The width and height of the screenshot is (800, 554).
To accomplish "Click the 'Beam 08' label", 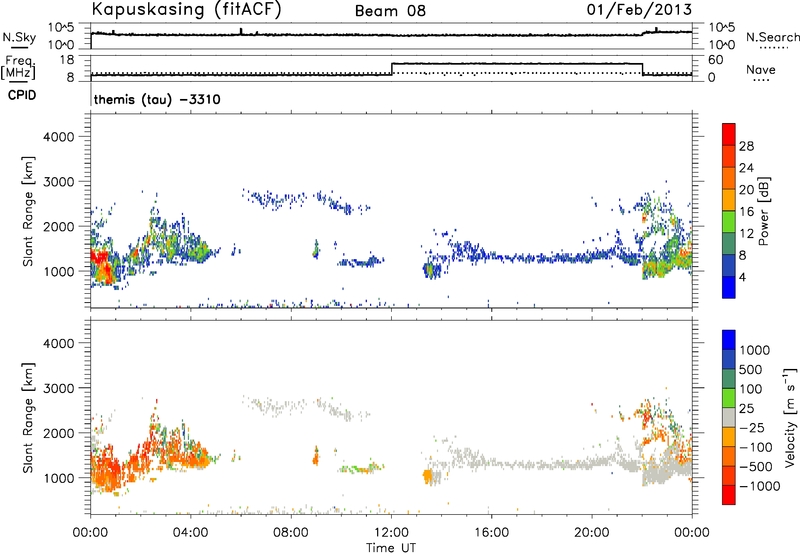I will click(x=390, y=11).
